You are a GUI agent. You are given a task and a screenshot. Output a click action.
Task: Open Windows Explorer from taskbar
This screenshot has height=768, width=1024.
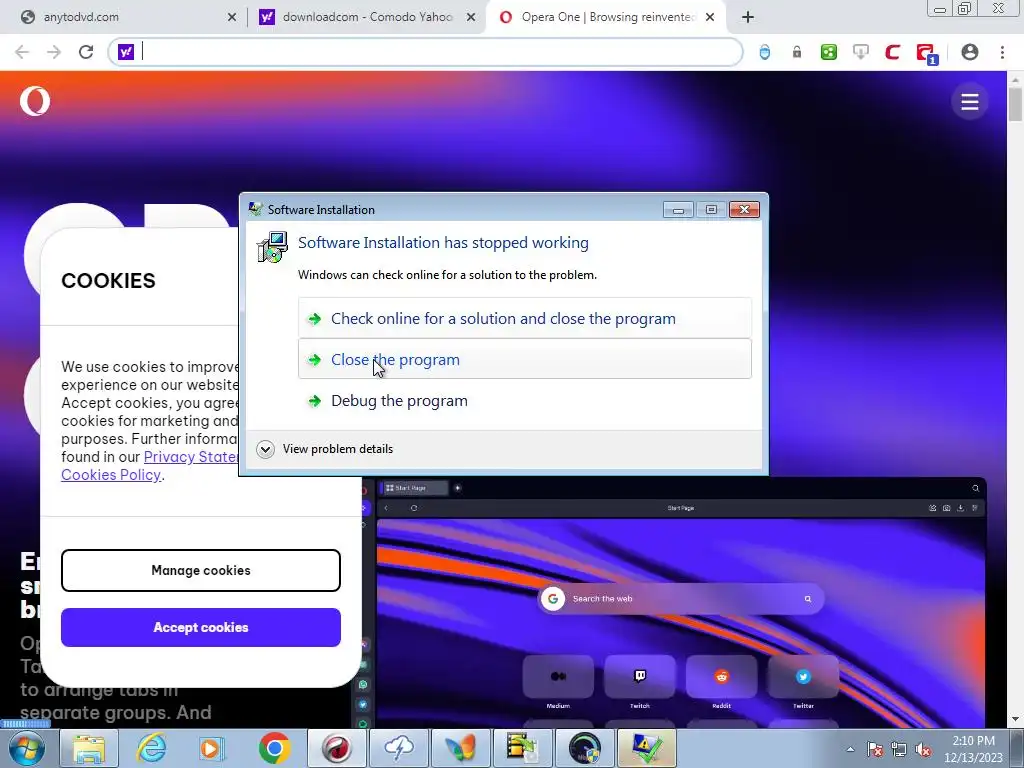tap(89, 748)
